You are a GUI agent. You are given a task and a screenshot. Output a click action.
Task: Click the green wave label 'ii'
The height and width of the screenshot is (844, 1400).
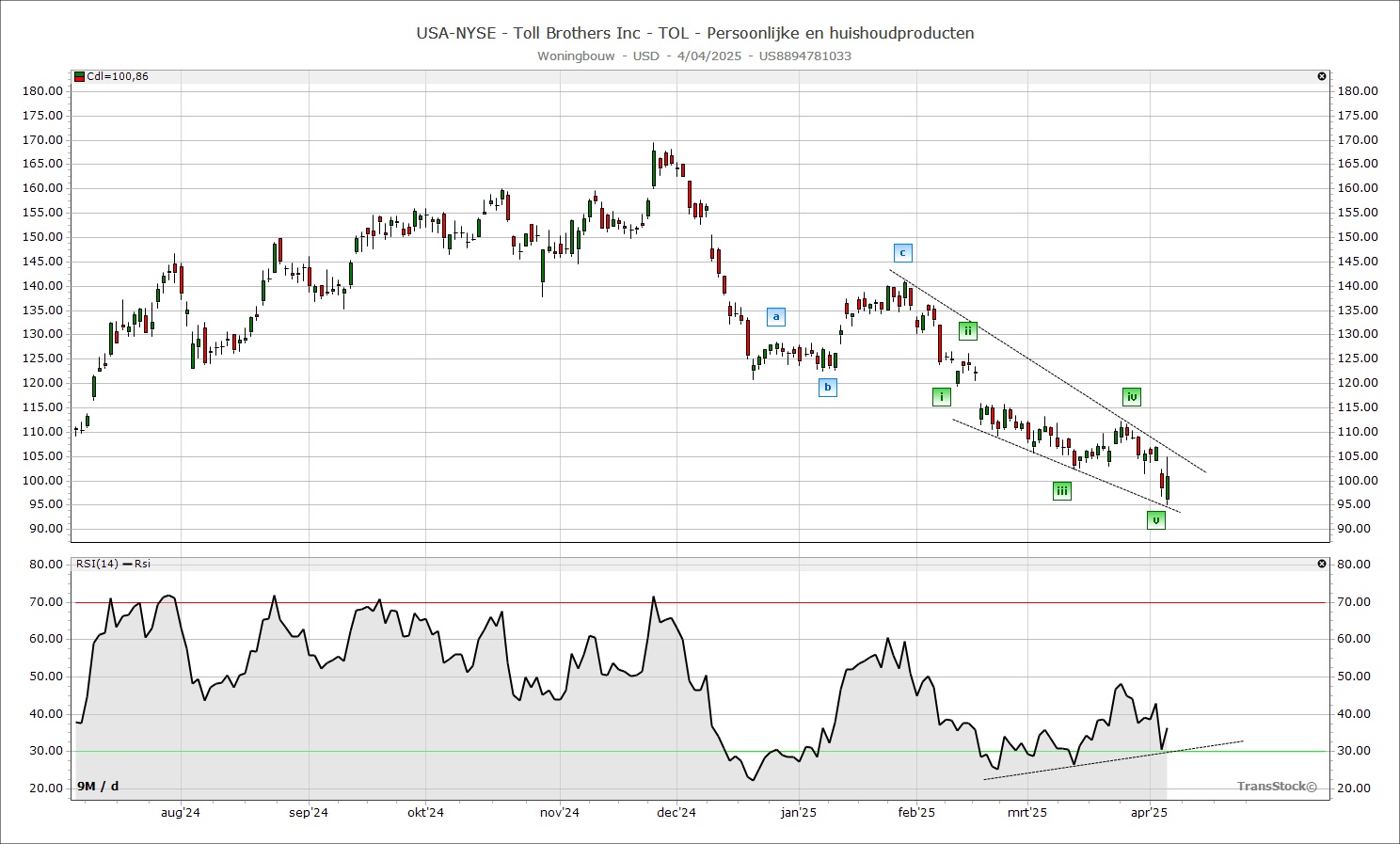point(967,330)
